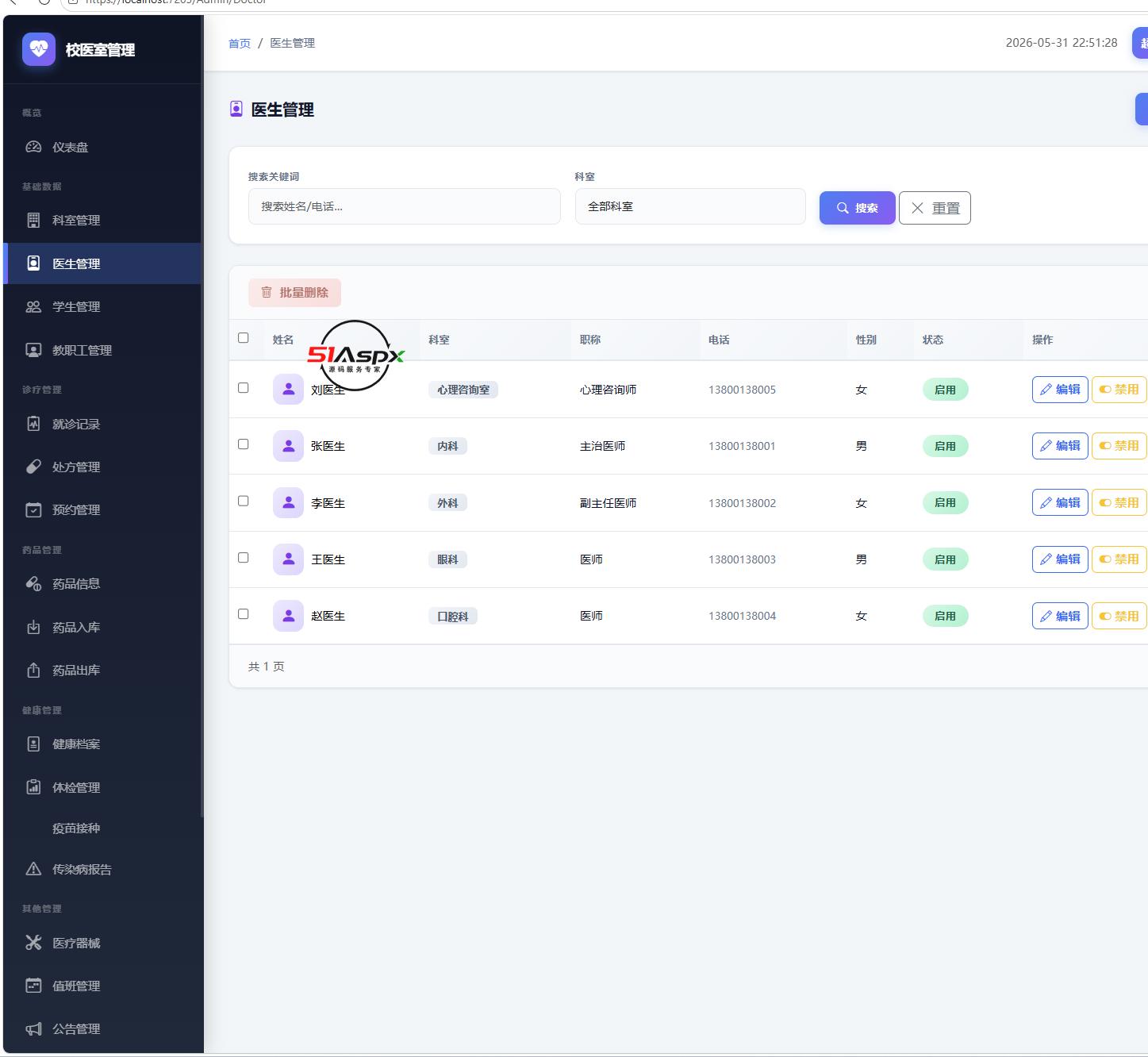The width and height of the screenshot is (1148, 1057).
Task: Click the 公告管理 megaphone icon
Action: [x=33, y=1028]
